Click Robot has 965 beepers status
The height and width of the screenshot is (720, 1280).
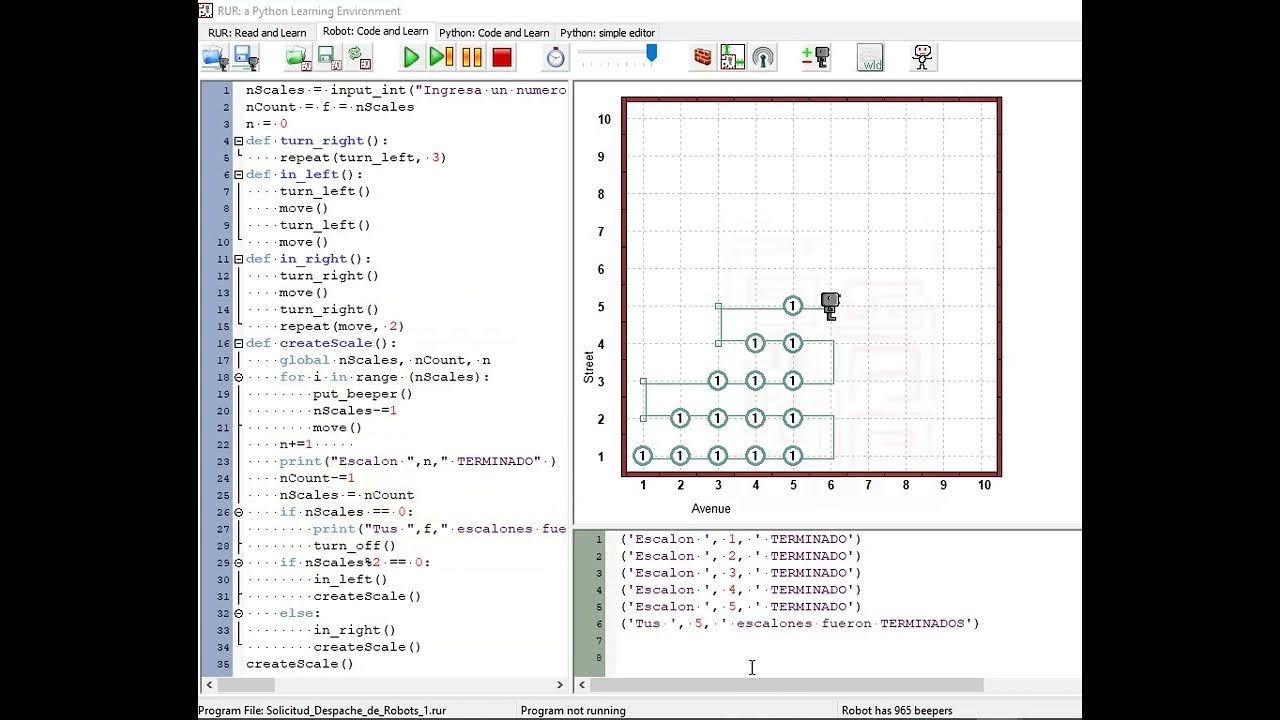[897, 711]
